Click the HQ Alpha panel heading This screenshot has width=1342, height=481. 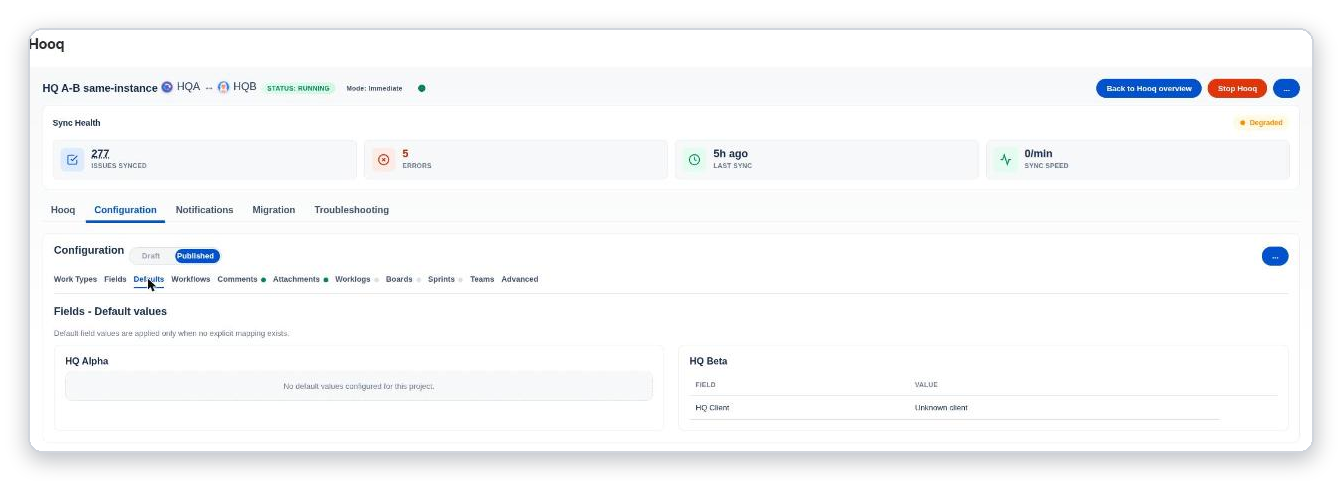[x=87, y=361]
